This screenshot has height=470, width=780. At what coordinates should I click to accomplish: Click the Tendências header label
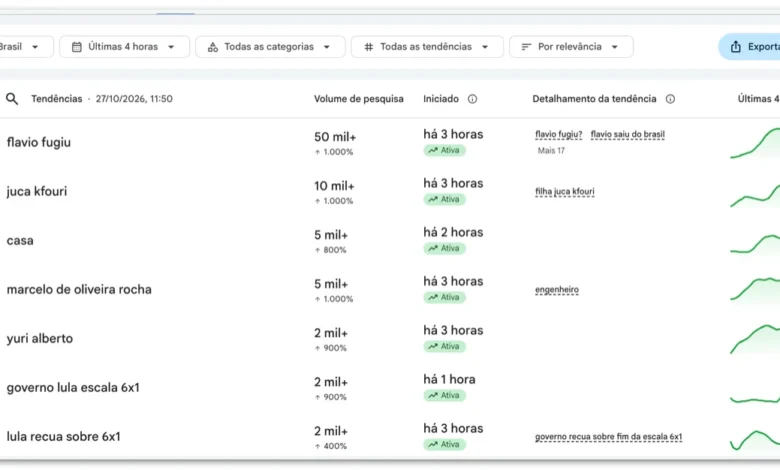tap(57, 99)
